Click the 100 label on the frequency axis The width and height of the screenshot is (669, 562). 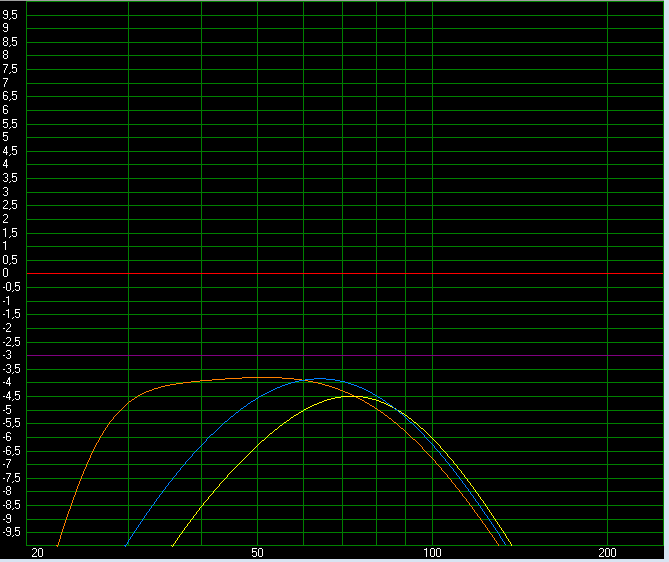click(432, 553)
